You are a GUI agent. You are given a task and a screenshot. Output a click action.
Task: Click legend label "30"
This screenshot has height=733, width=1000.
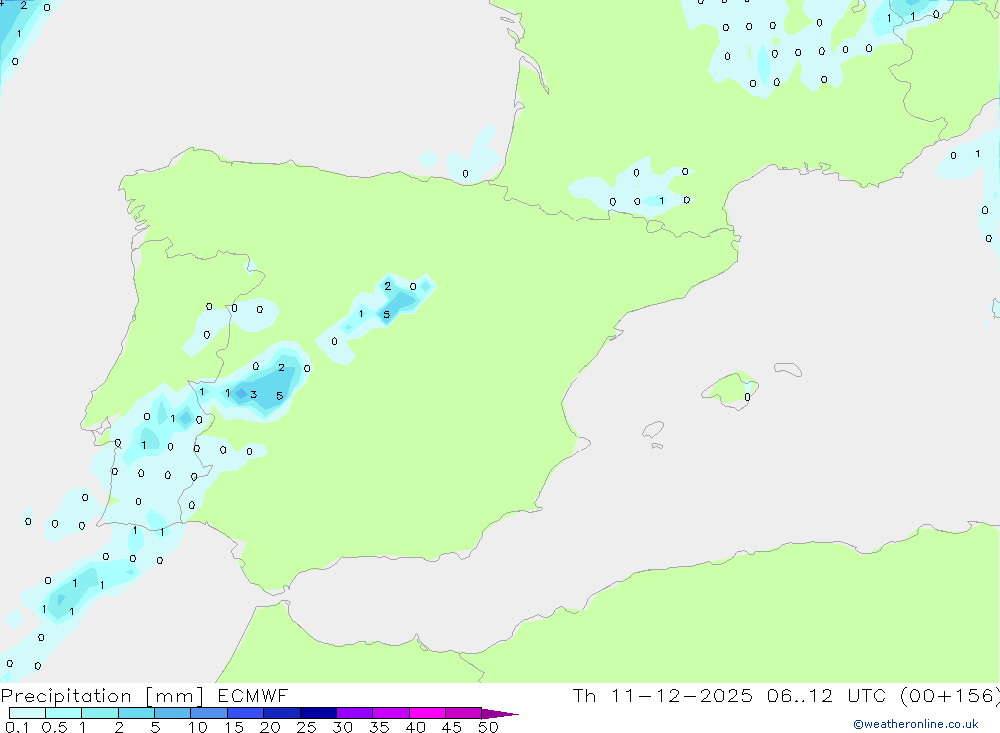(343, 727)
